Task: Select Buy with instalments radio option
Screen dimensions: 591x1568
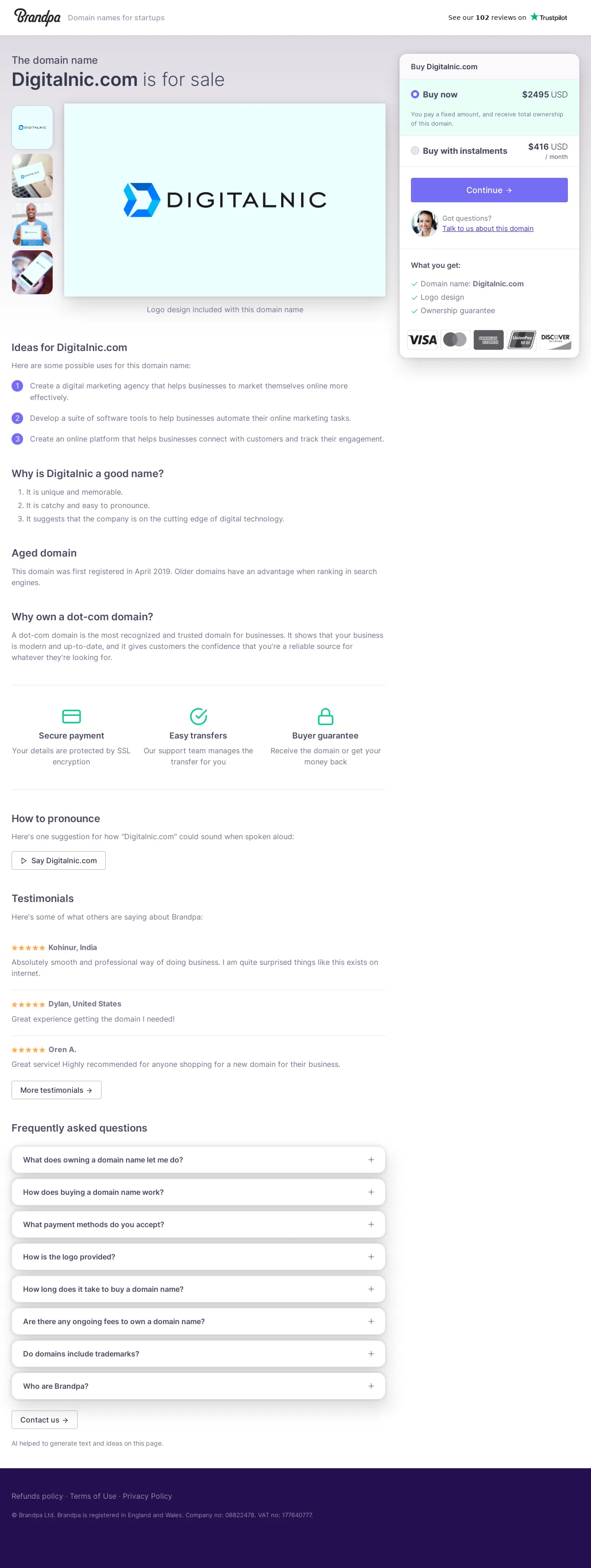Action: (x=415, y=151)
